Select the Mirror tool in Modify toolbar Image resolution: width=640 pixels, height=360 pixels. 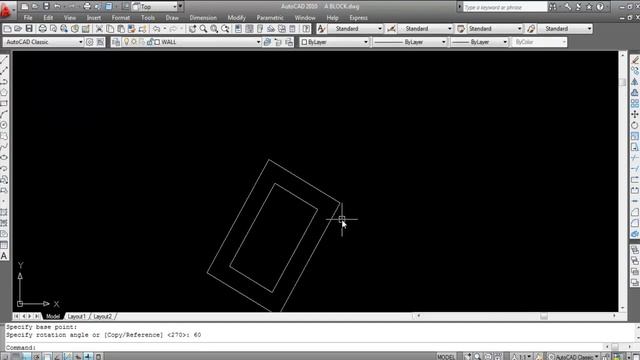pyautogui.click(x=635, y=82)
